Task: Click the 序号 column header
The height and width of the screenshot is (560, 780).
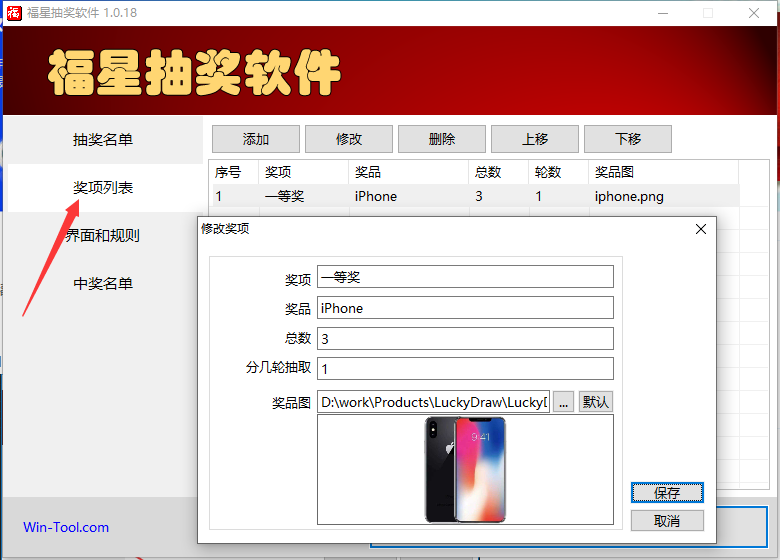Action: tap(234, 172)
